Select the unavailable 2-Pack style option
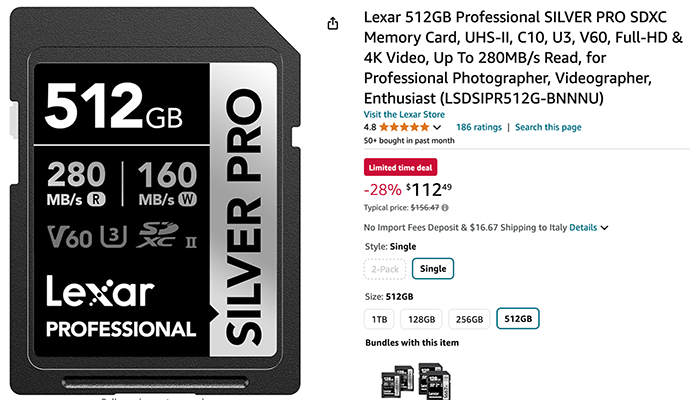700x400 pixels. [385, 269]
